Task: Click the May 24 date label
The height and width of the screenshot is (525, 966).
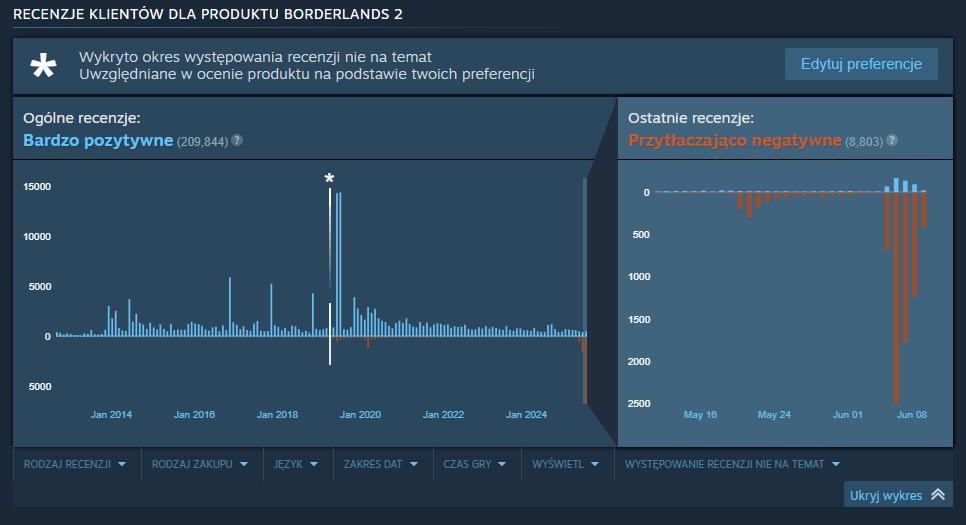Action: (x=774, y=415)
